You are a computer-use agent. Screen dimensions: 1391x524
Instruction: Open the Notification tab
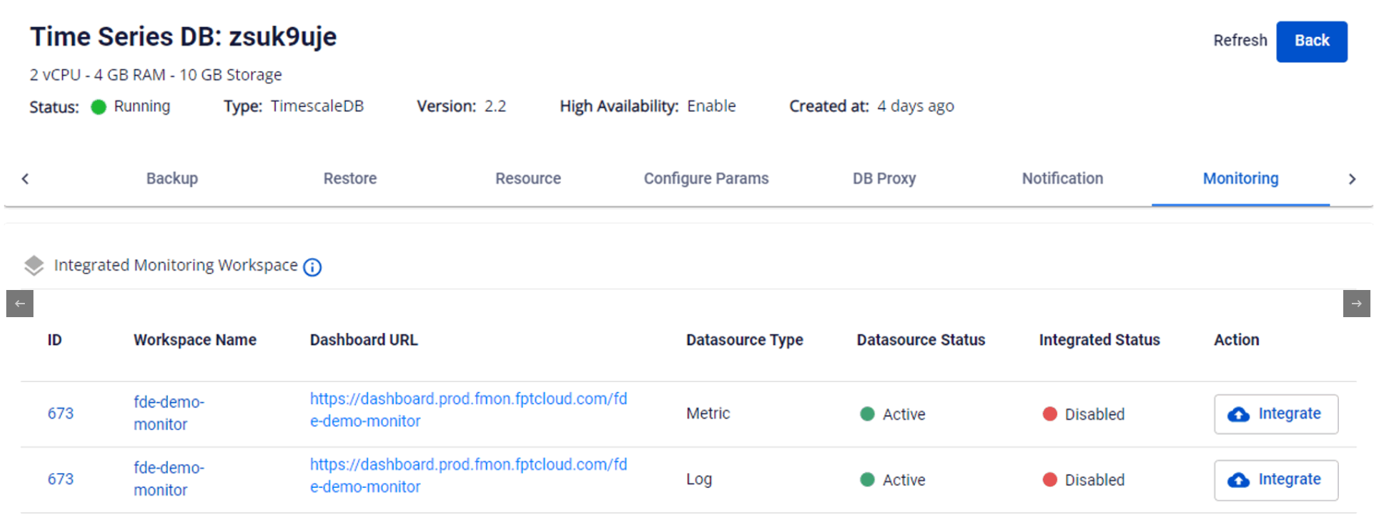pos(1062,179)
